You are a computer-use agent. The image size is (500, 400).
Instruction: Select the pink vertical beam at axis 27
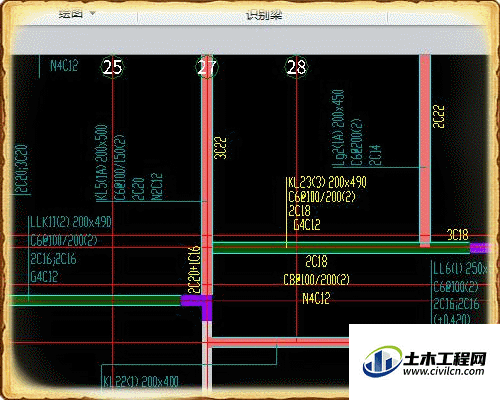click(x=207, y=175)
